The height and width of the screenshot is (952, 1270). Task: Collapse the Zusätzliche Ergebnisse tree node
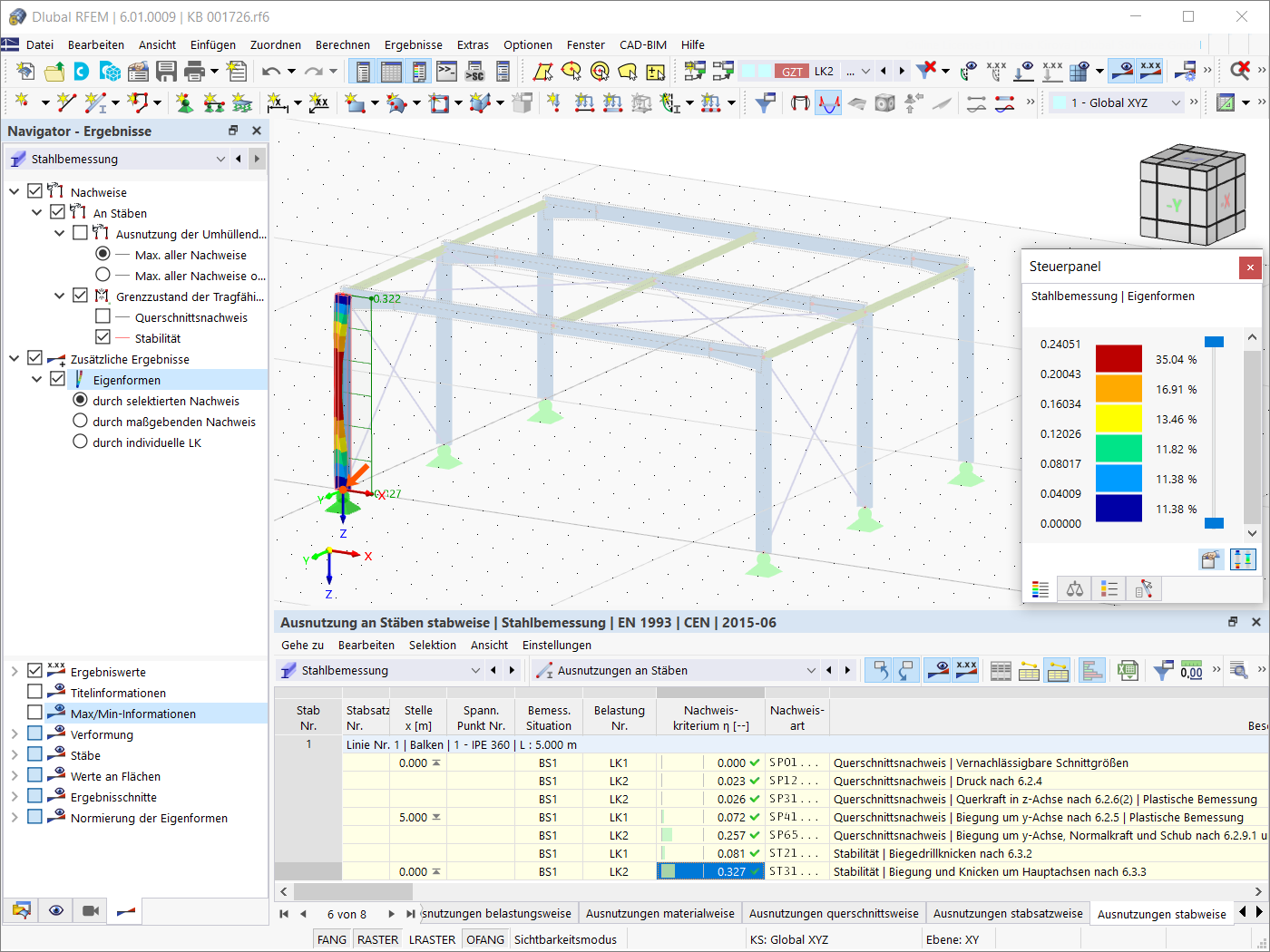[x=14, y=359]
